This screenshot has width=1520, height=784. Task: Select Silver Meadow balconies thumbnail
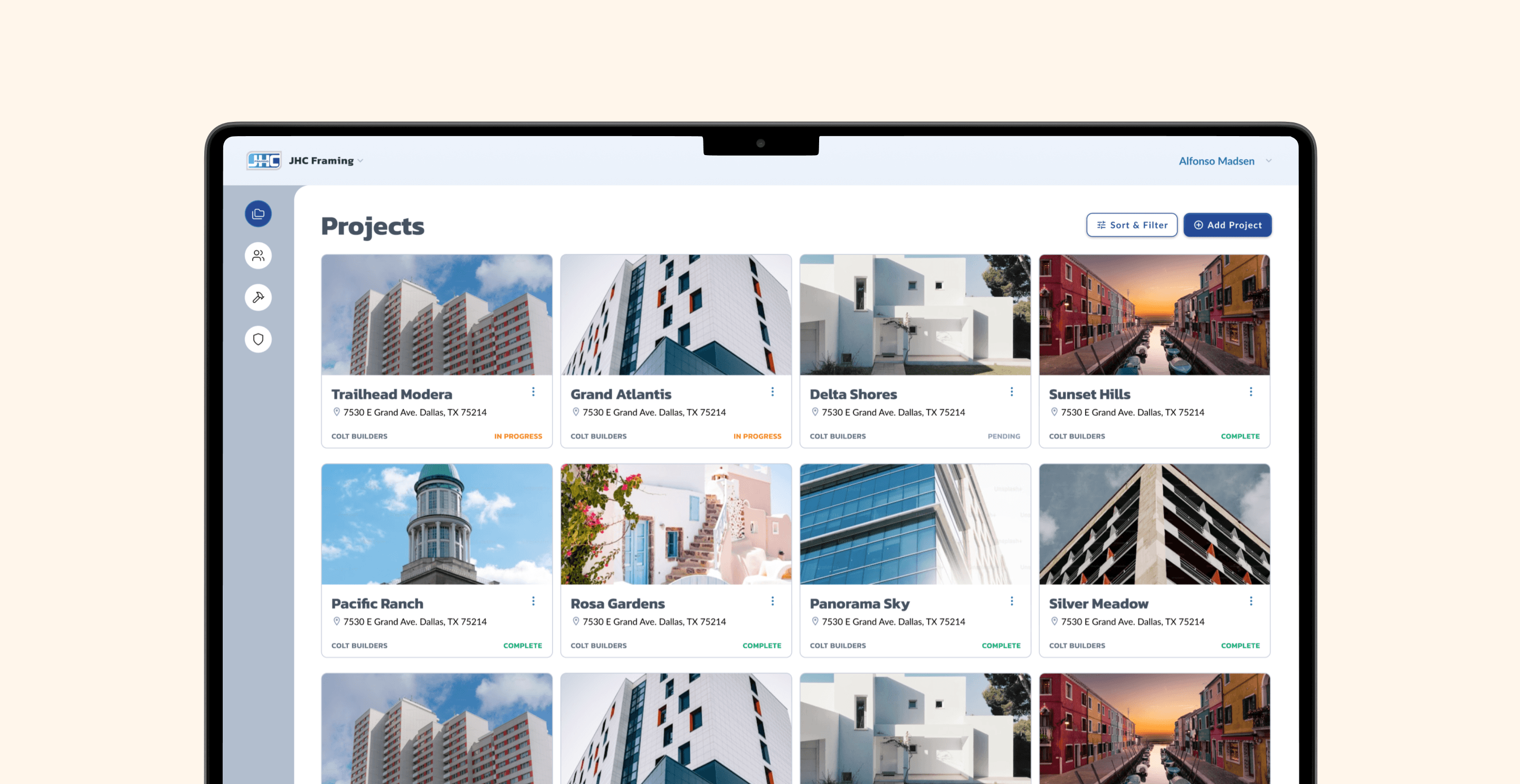pyautogui.click(x=1154, y=524)
